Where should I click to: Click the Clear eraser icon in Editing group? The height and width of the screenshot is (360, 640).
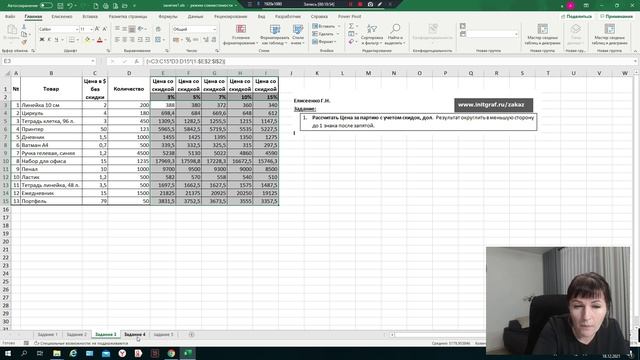click(351, 41)
